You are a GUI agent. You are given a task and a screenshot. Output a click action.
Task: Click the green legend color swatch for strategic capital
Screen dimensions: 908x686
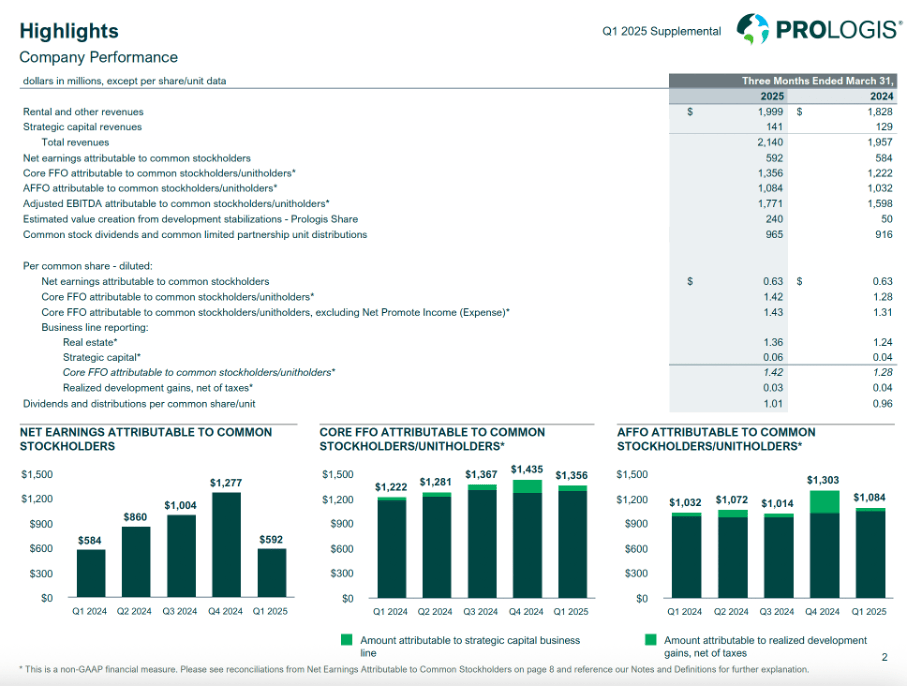[345, 640]
